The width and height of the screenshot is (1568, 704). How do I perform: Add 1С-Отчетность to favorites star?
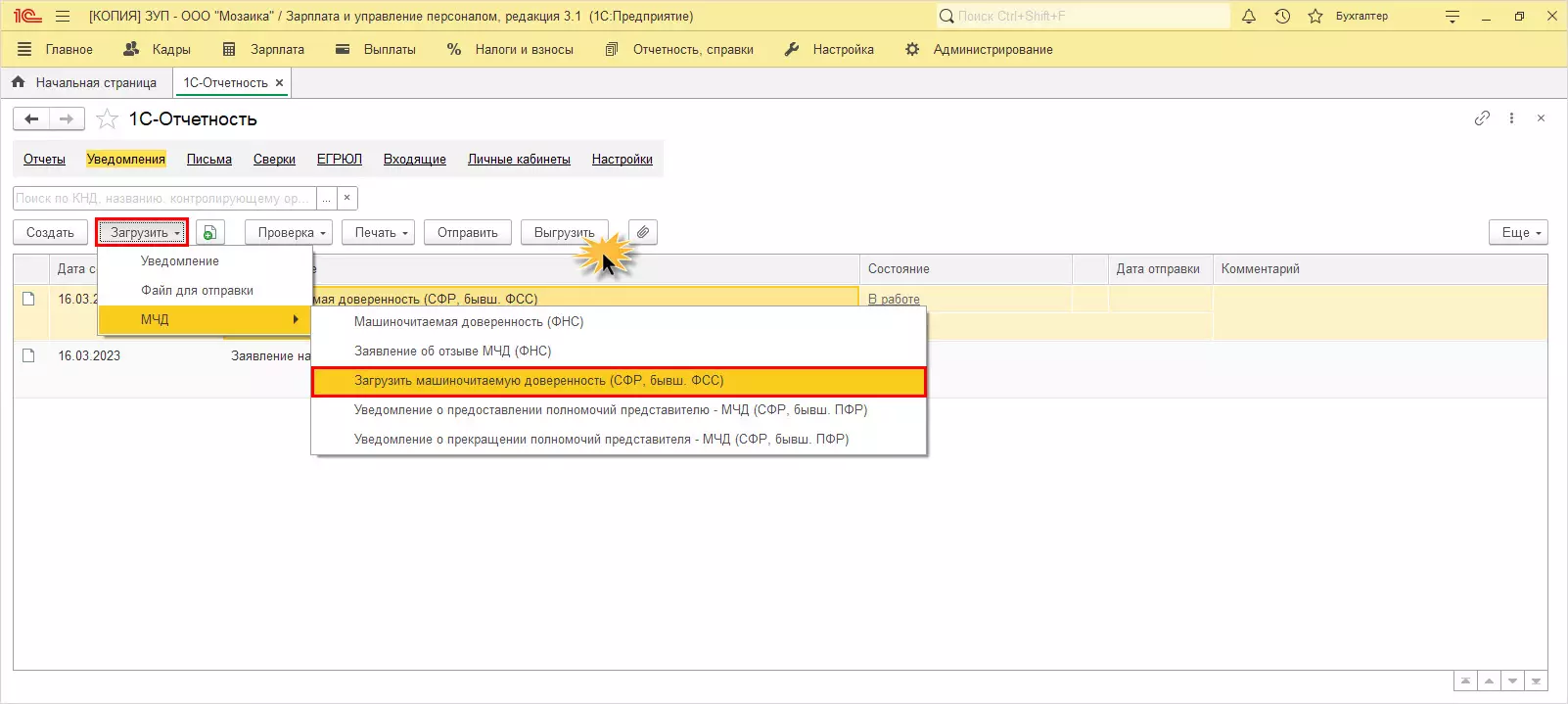tap(108, 119)
